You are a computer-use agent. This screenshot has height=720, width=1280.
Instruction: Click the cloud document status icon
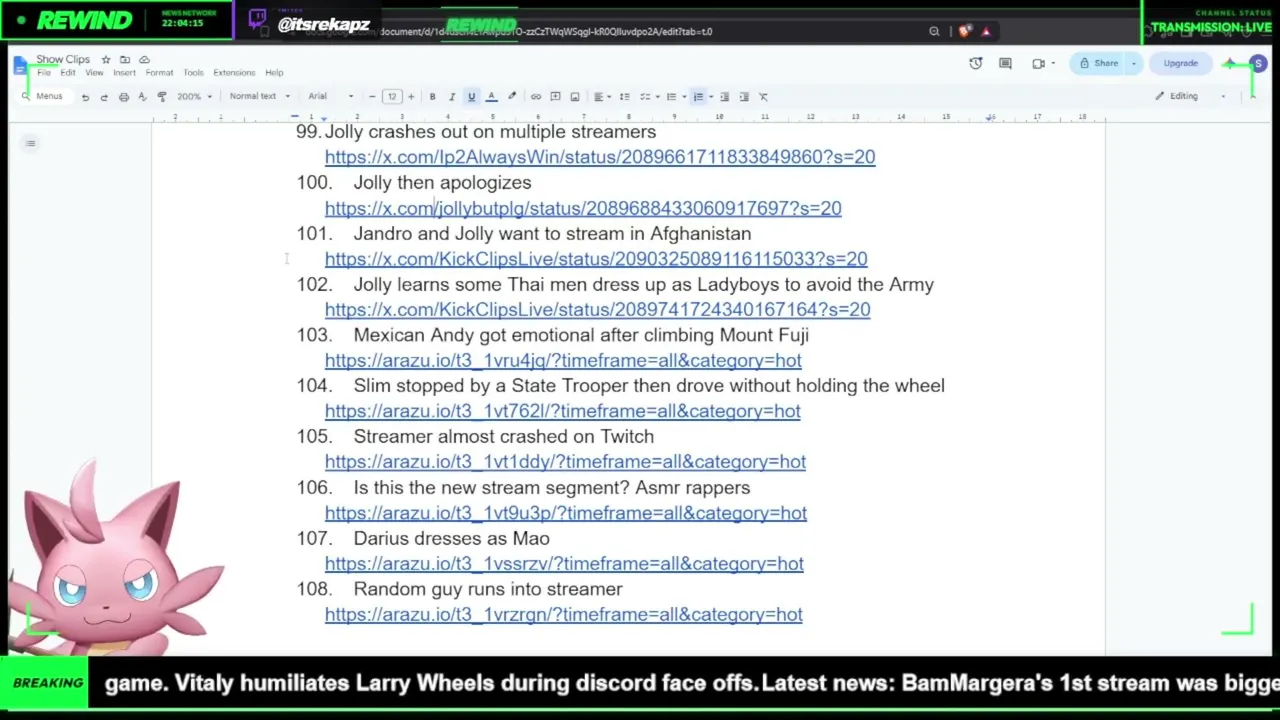[144, 60]
